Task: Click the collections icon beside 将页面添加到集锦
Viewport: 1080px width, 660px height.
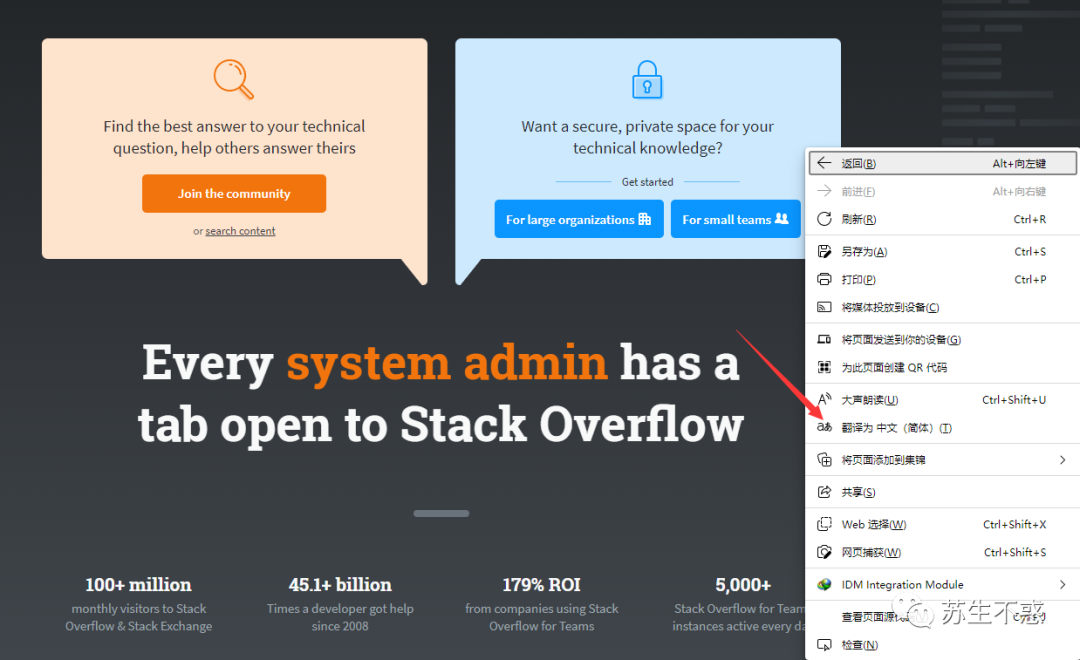Action: (x=824, y=460)
